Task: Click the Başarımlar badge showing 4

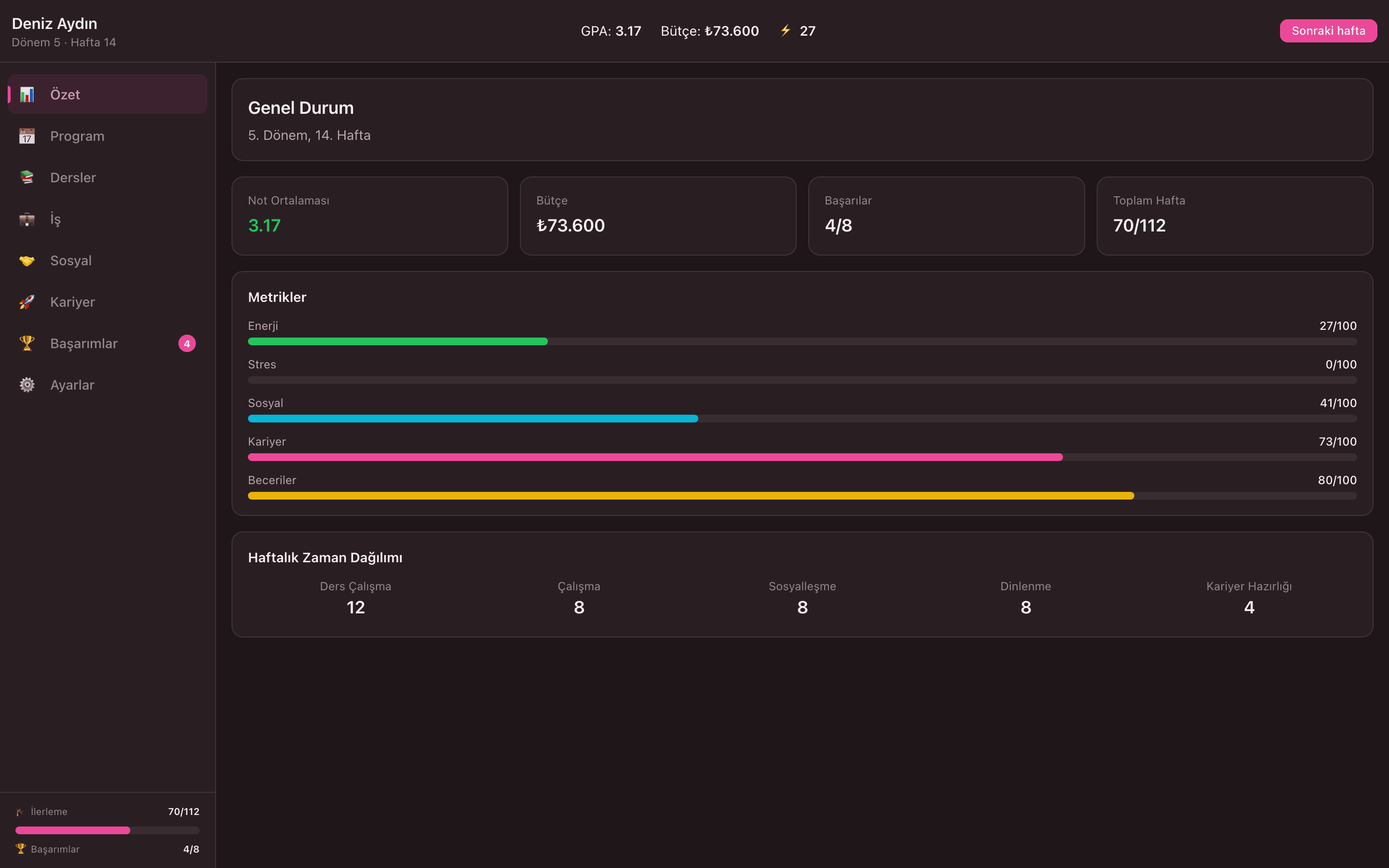Action: tap(187, 343)
